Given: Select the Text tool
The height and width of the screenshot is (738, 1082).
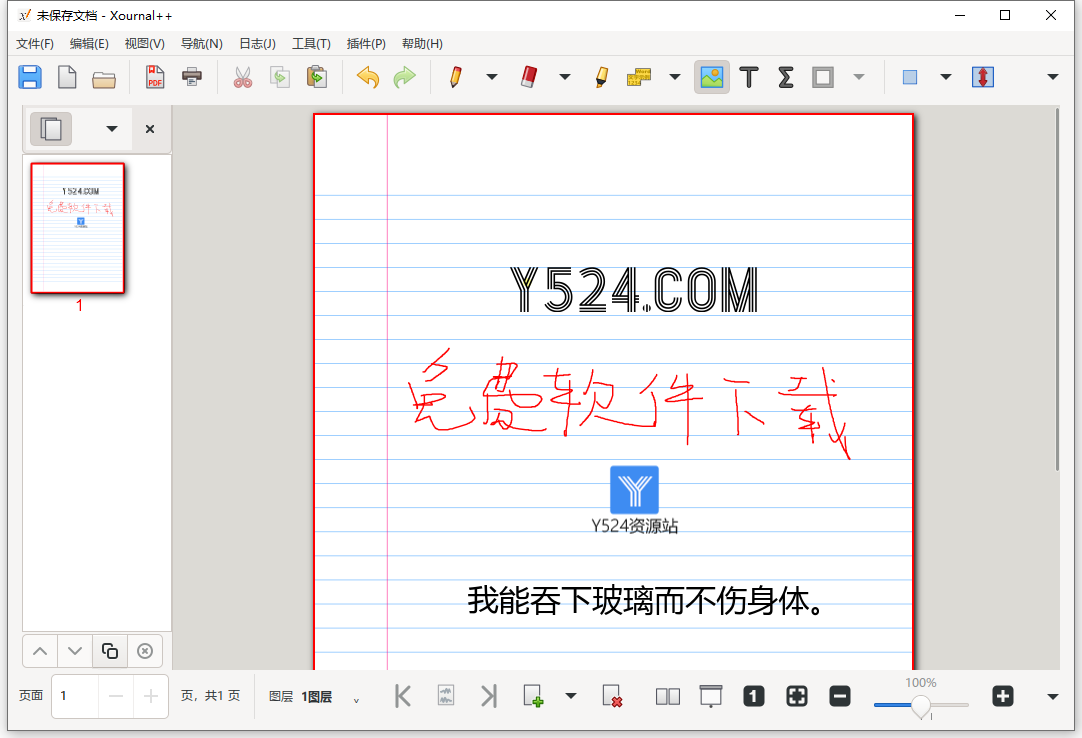Looking at the screenshot, I should (749, 77).
